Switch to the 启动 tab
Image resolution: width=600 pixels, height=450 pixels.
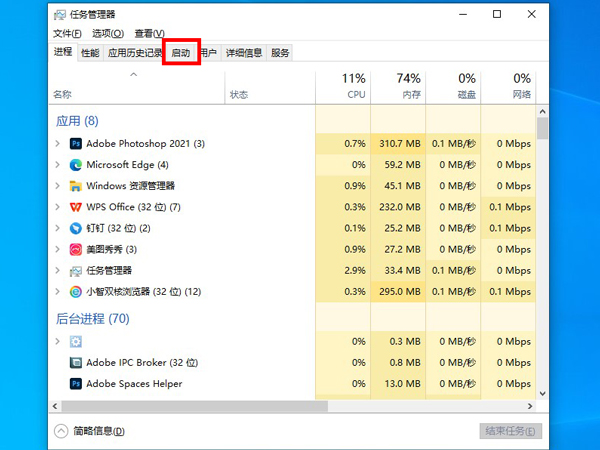click(x=181, y=53)
